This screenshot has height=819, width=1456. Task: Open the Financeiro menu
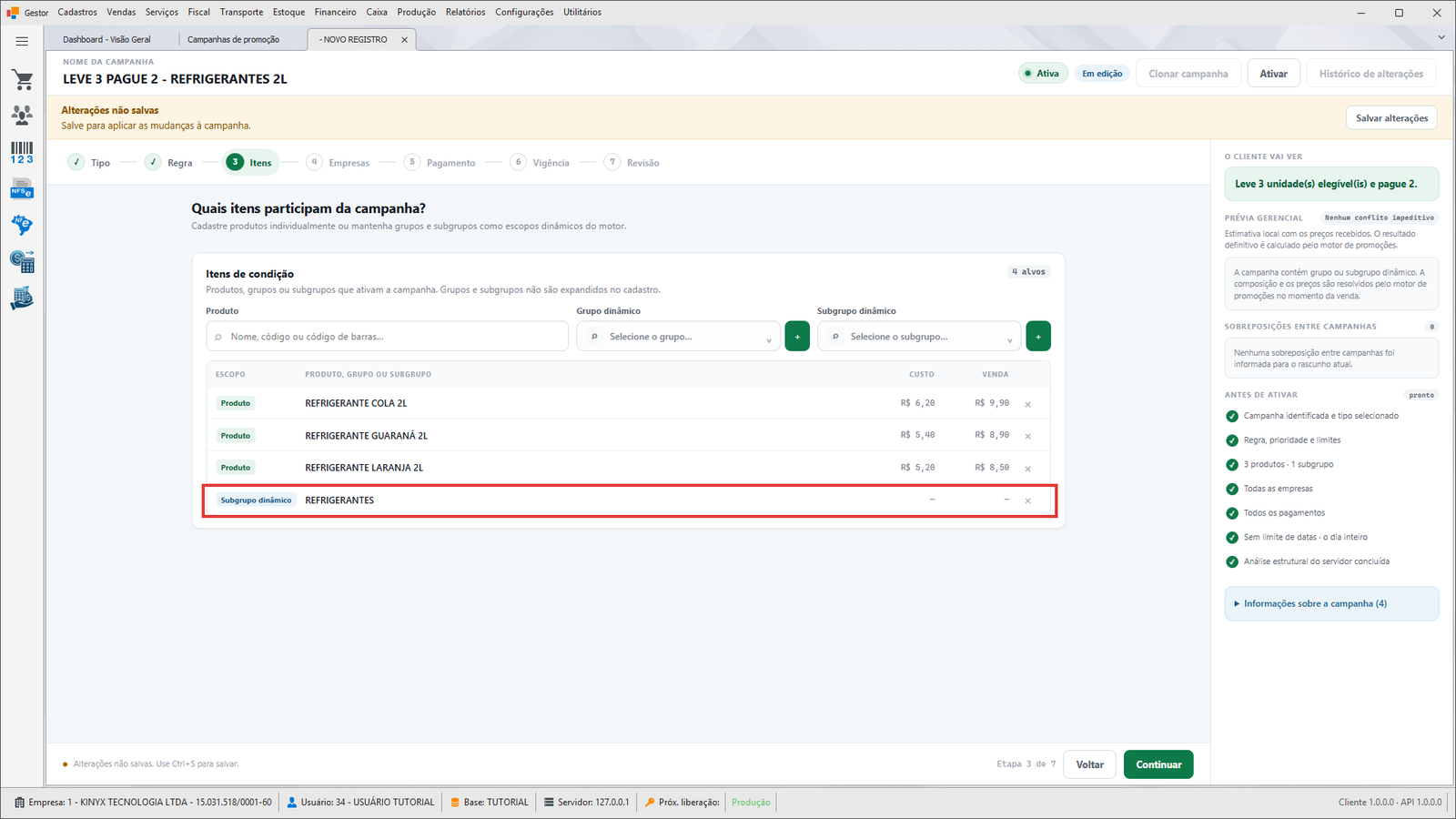point(335,12)
